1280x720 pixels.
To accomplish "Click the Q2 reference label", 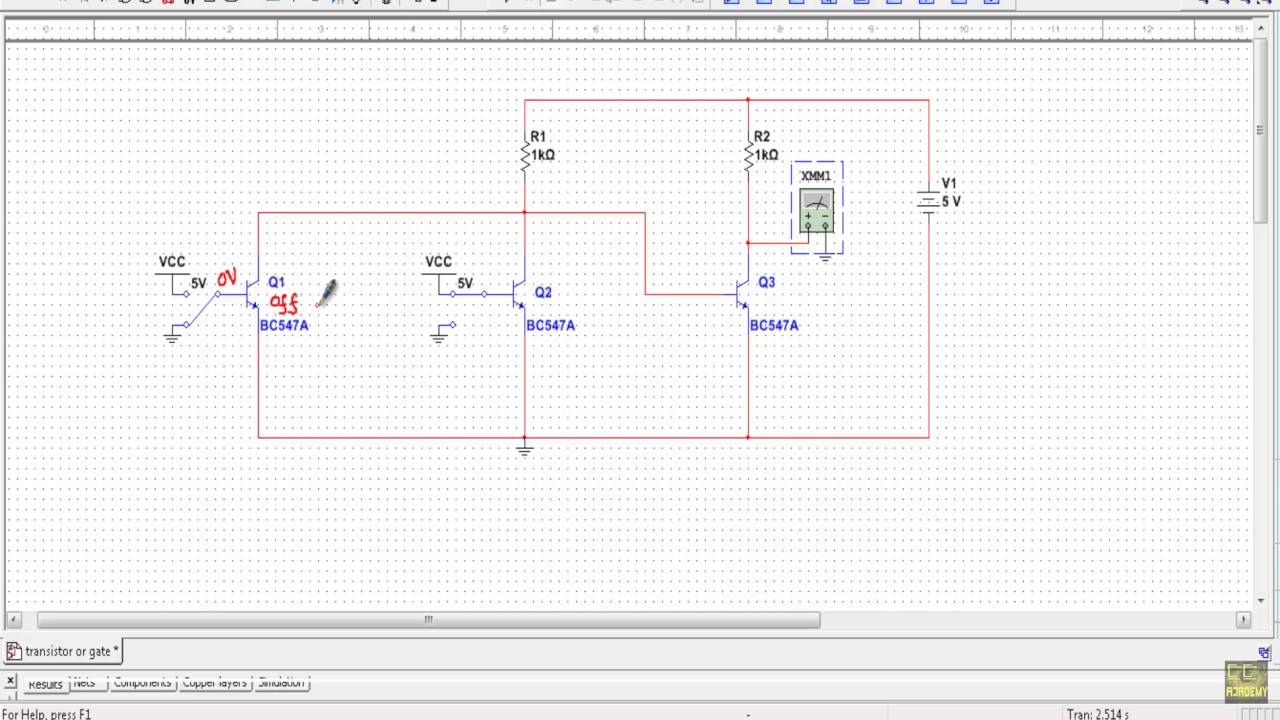I will pos(543,292).
